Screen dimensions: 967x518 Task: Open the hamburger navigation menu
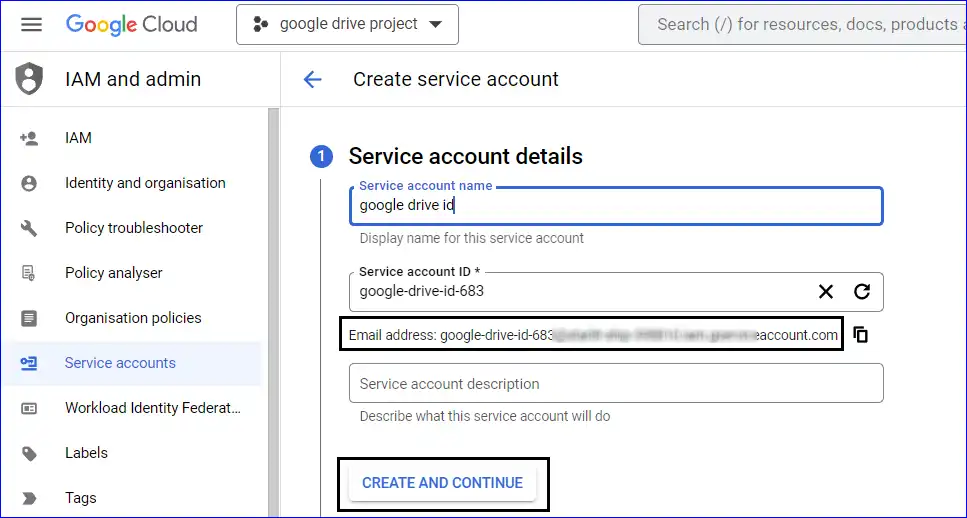coord(31,25)
